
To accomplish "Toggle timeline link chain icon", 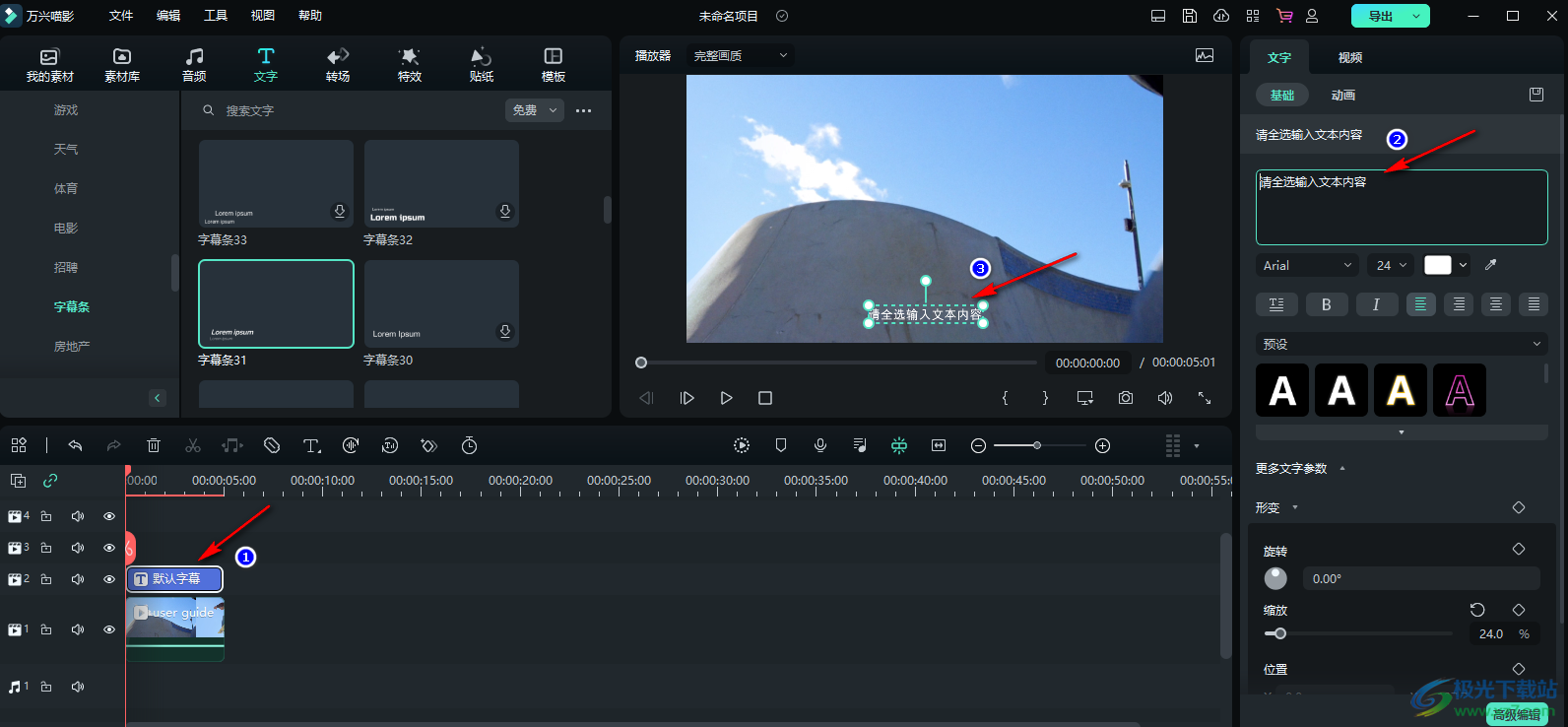I will [x=50, y=481].
